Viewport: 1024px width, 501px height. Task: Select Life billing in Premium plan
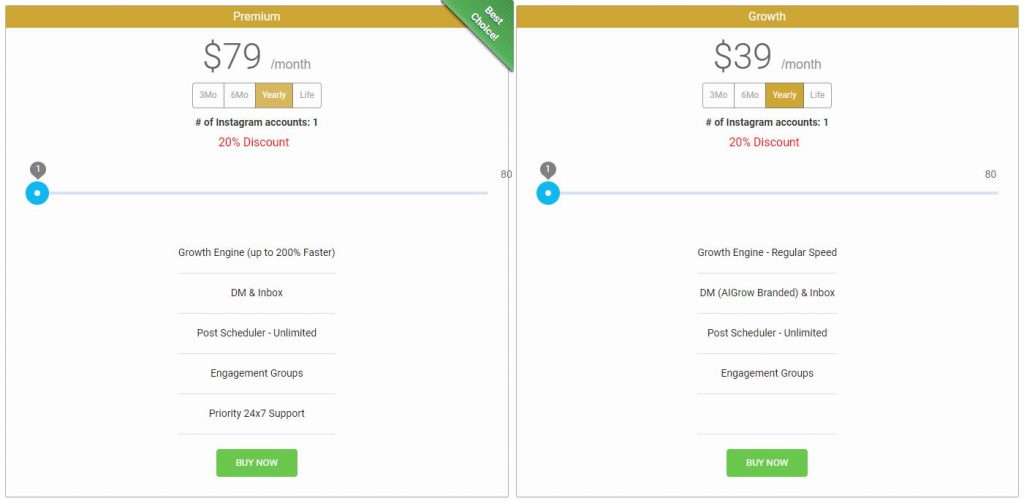[x=307, y=95]
